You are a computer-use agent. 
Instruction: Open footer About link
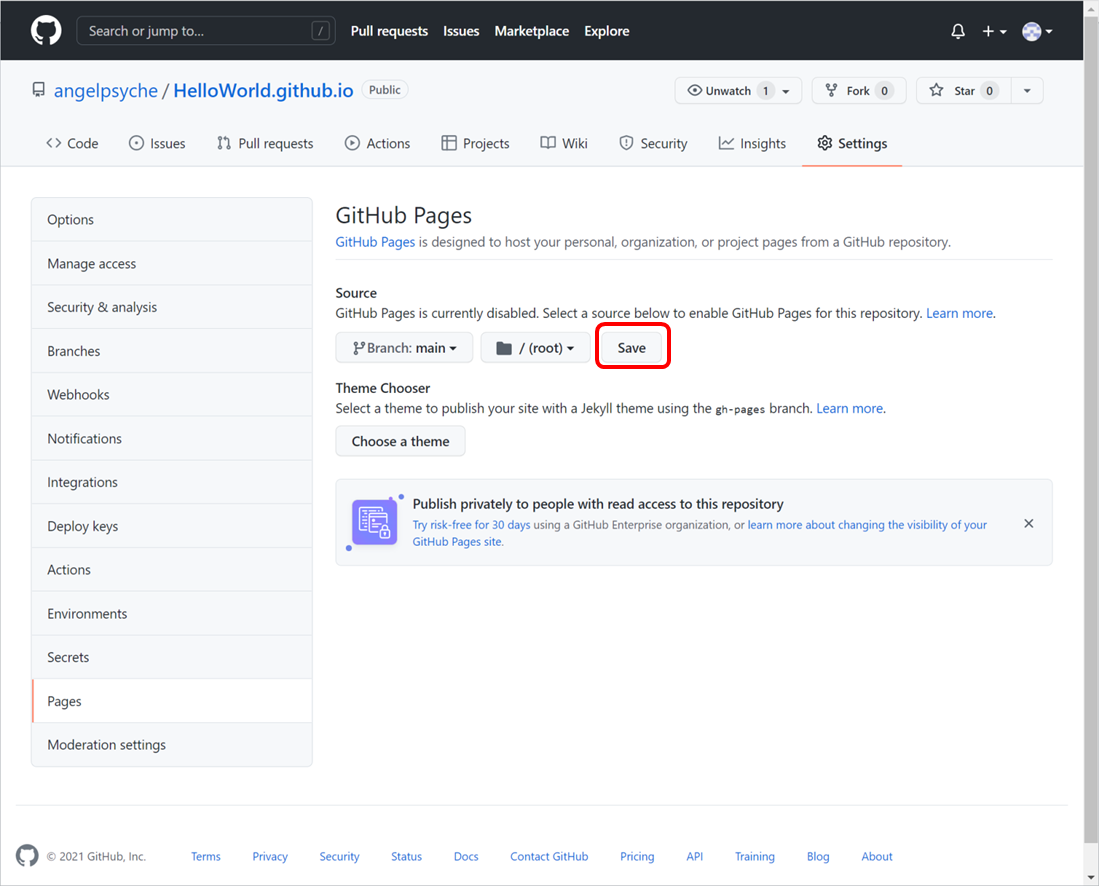[x=877, y=857]
